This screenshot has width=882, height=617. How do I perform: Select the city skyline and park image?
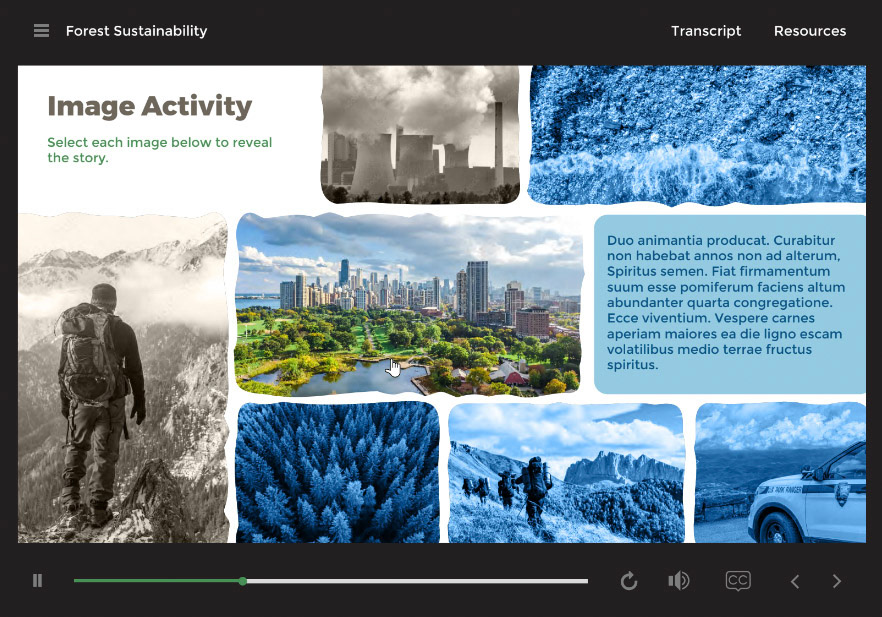408,304
